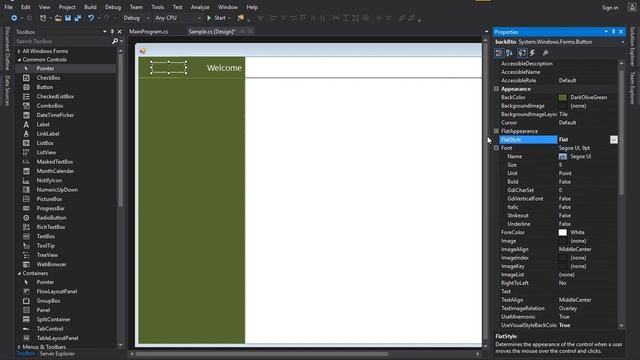The height and width of the screenshot is (360, 640).
Task: Open the backBtn object selector dropdown
Action: click(x=623, y=42)
